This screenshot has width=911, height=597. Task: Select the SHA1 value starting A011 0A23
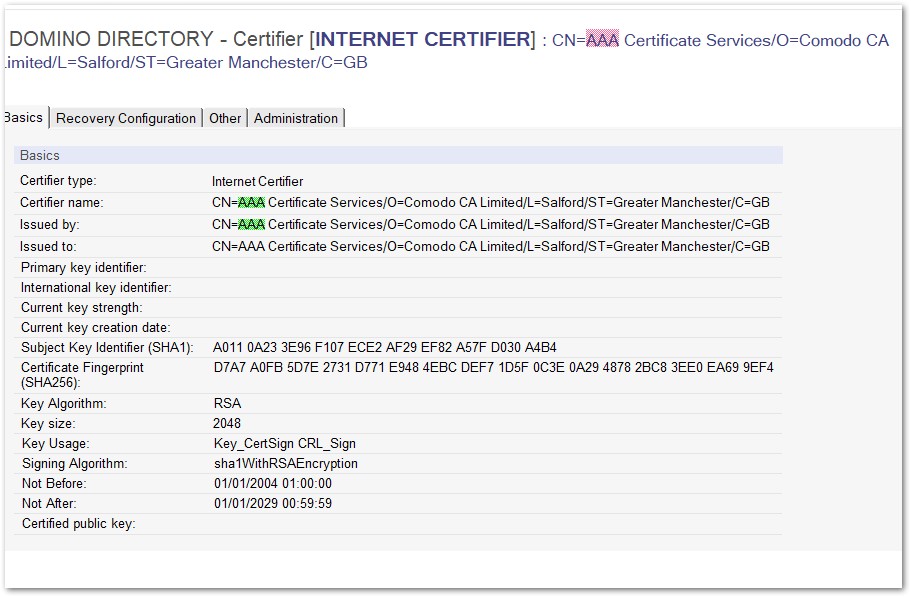[x=385, y=348]
